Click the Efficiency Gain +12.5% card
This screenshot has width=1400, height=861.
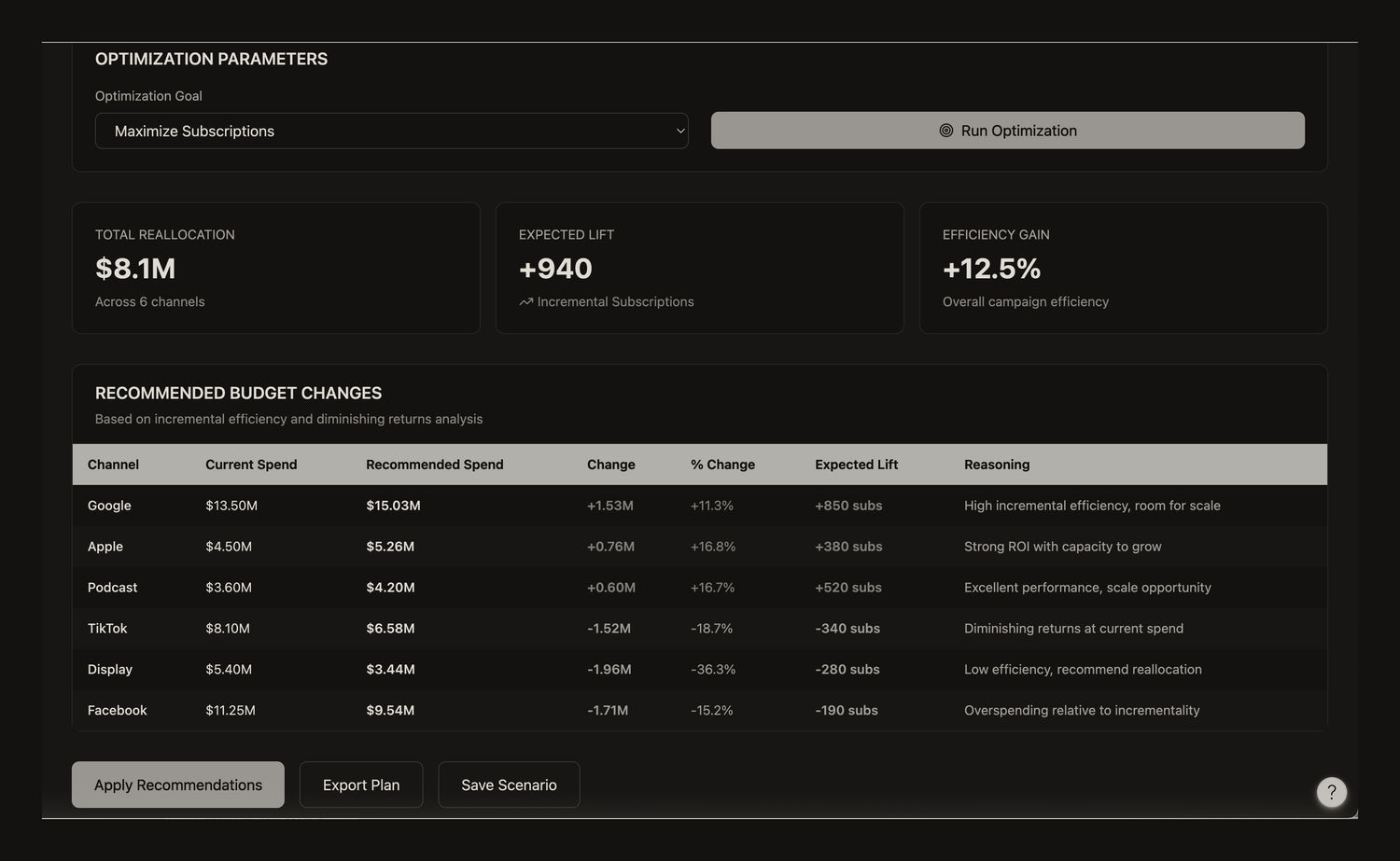pos(1124,268)
